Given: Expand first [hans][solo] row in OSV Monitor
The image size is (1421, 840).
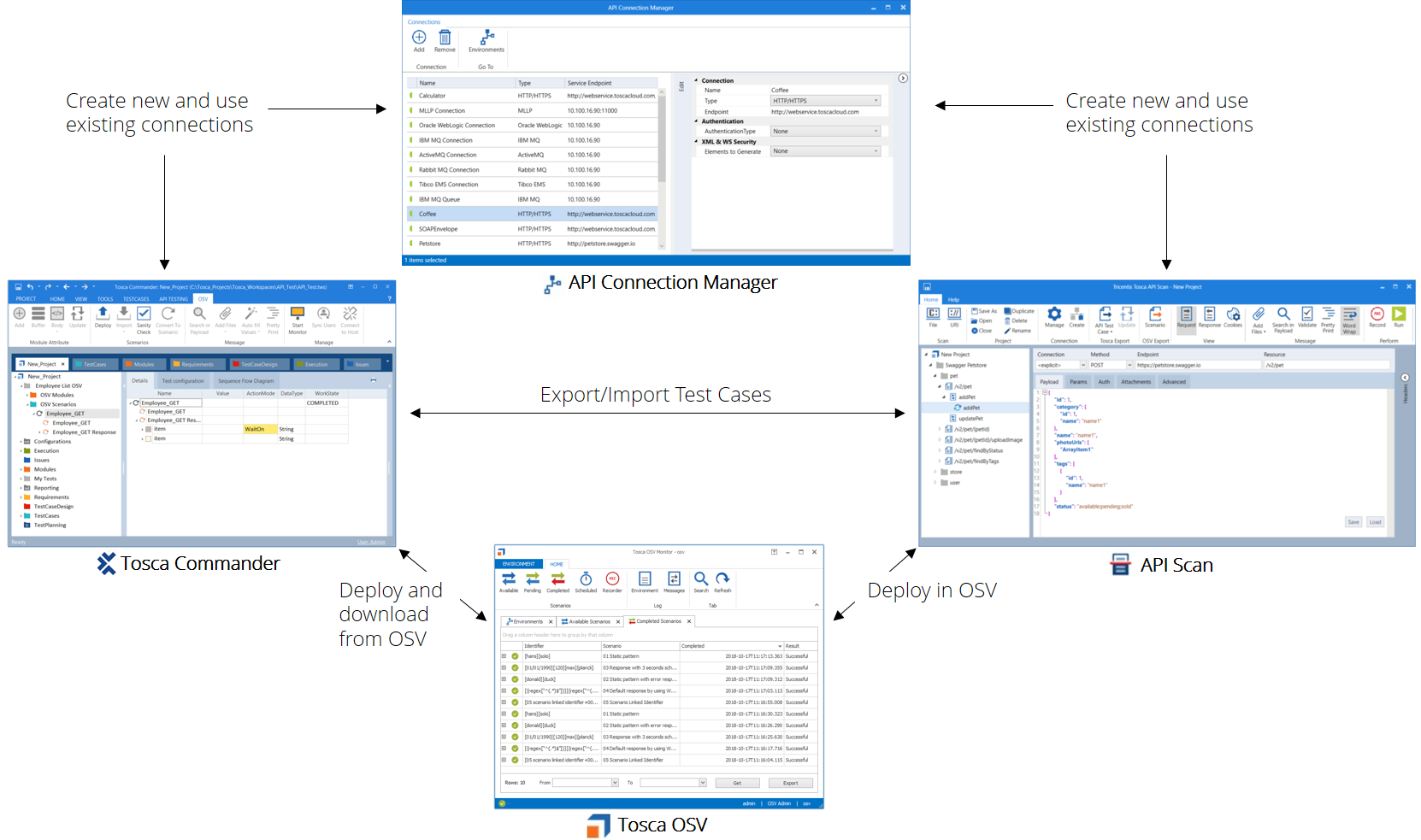Looking at the screenshot, I should (504, 656).
